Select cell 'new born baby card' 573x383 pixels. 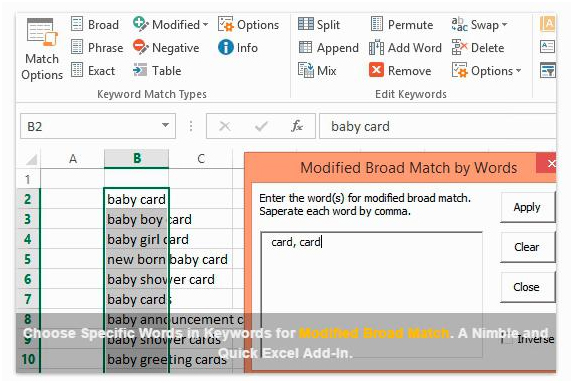pyautogui.click(x=137, y=259)
